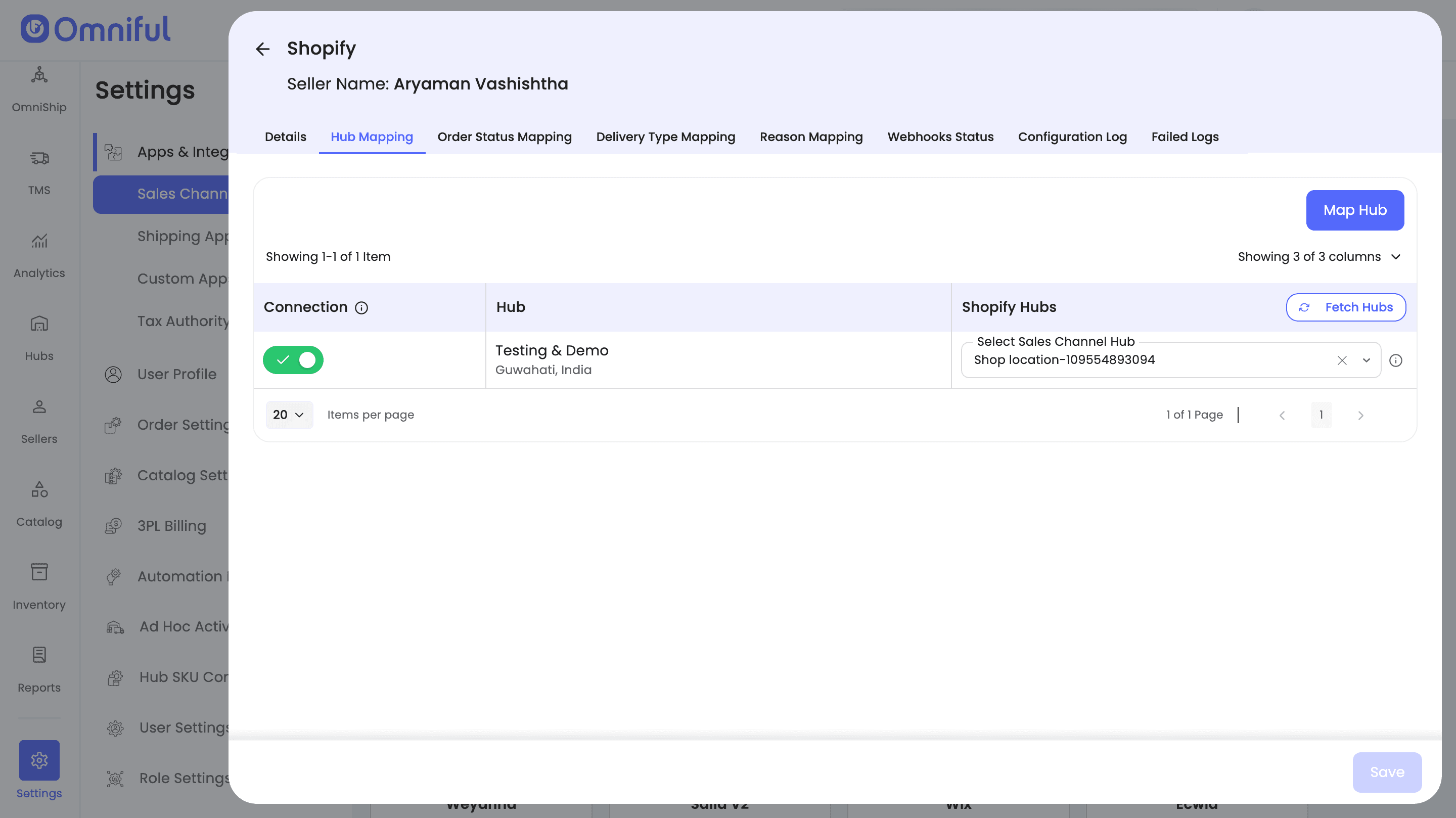The image size is (1456, 818).
Task: Click the back arrow beside Shopify title
Action: (x=262, y=49)
